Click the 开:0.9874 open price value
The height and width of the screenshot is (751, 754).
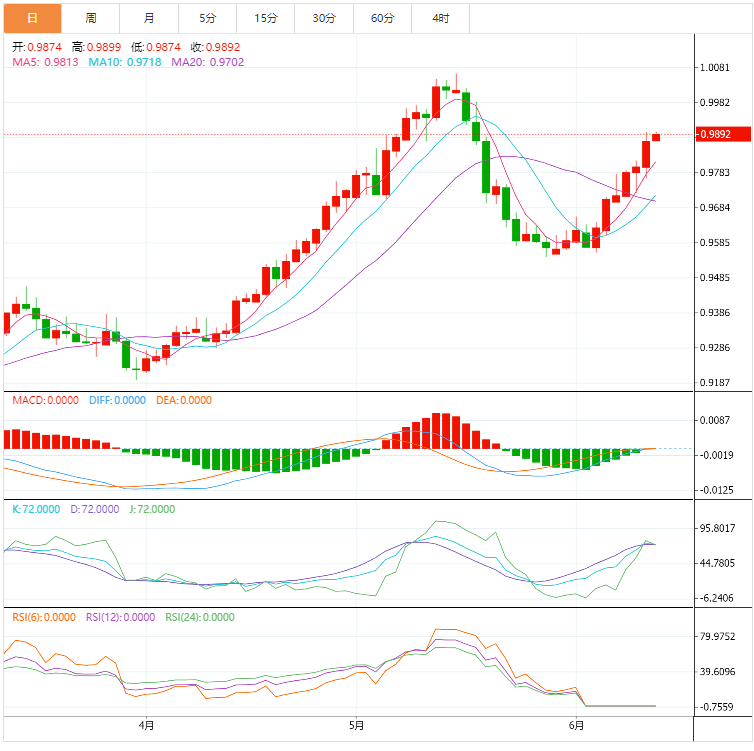[37, 47]
